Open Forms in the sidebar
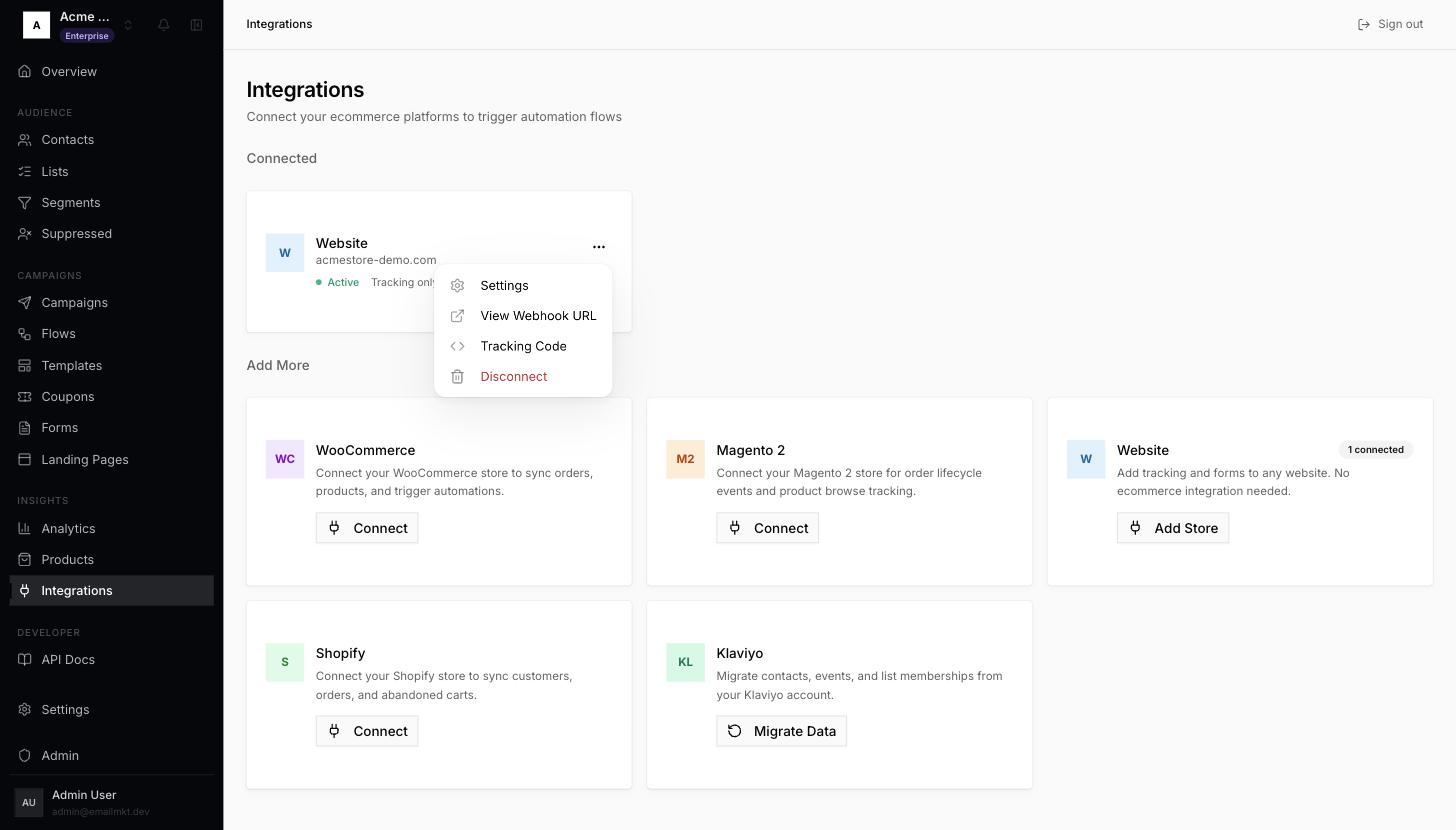The width and height of the screenshot is (1456, 830). (111, 428)
